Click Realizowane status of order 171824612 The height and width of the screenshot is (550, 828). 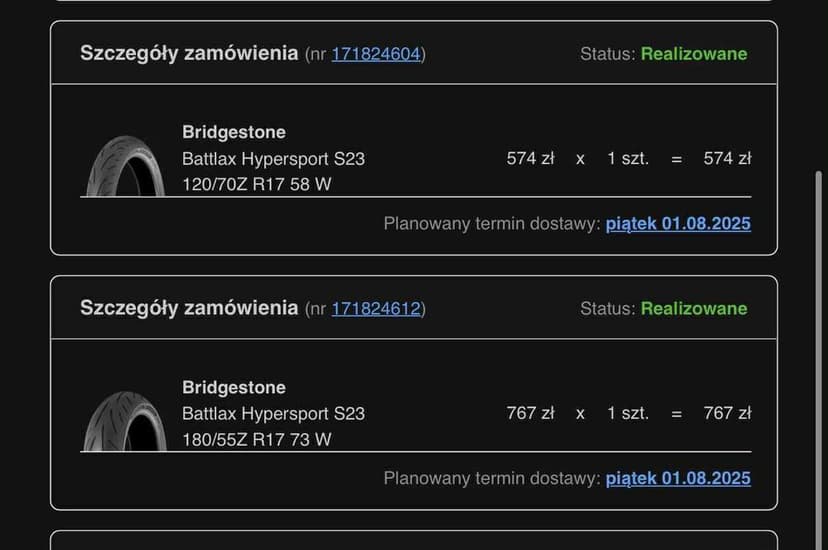(694, 309)
